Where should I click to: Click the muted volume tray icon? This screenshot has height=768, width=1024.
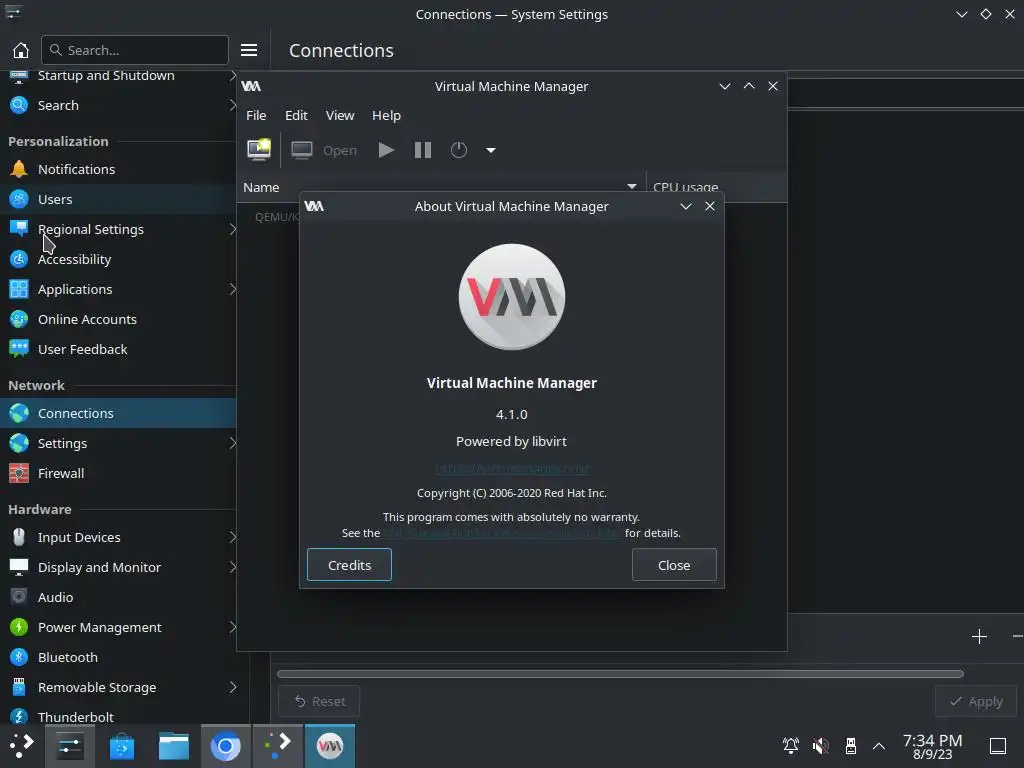point(821,746)
